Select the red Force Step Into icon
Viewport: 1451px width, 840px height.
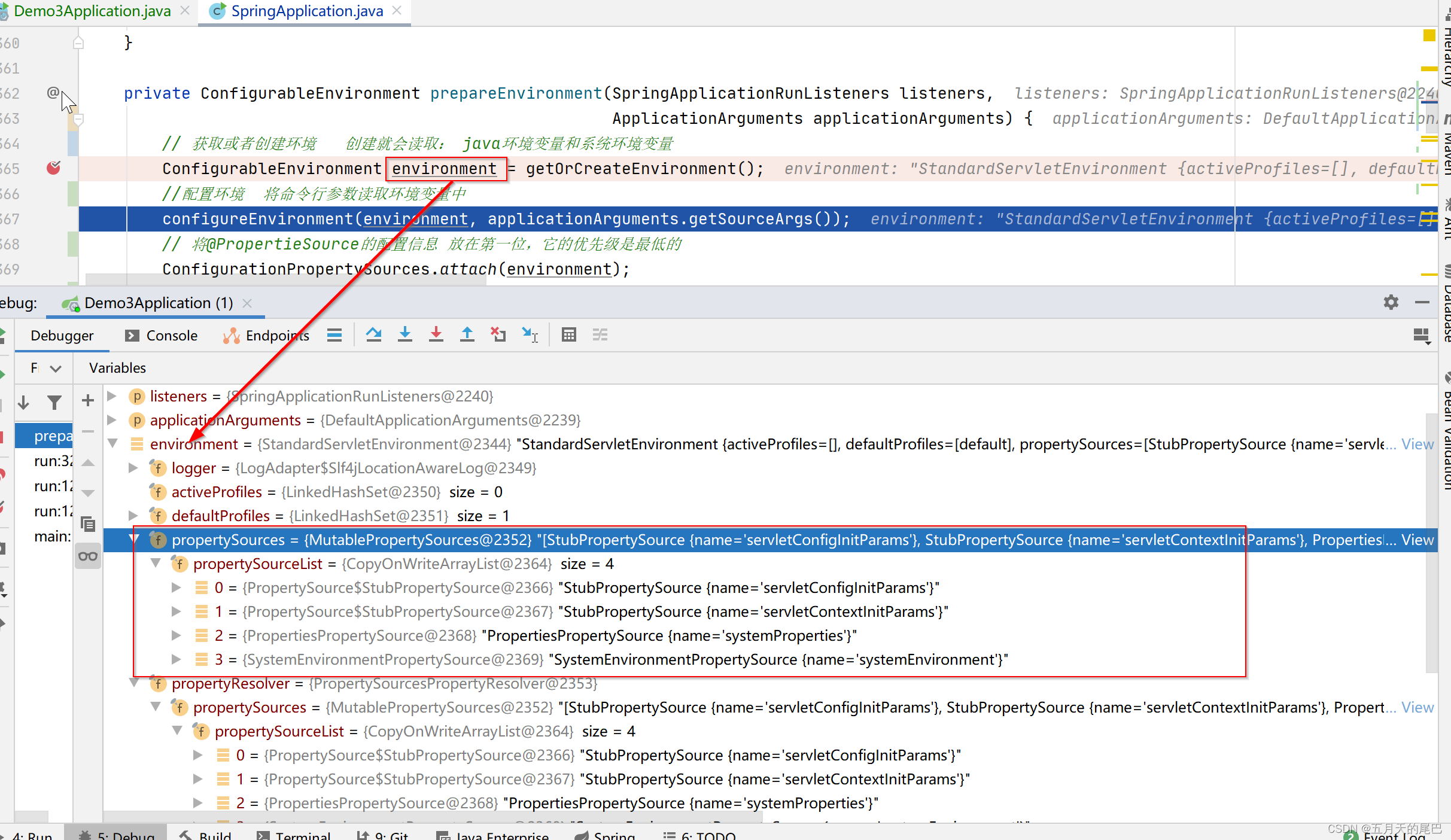click(436, 334)
